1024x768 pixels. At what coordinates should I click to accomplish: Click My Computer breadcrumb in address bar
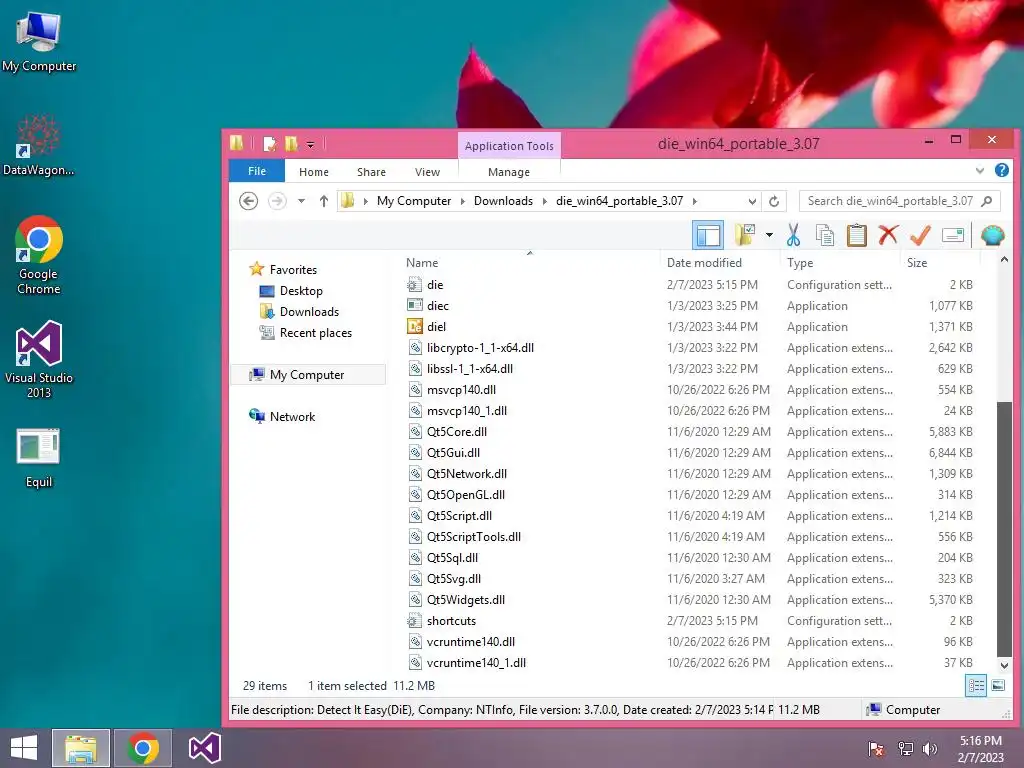point(414,201)
